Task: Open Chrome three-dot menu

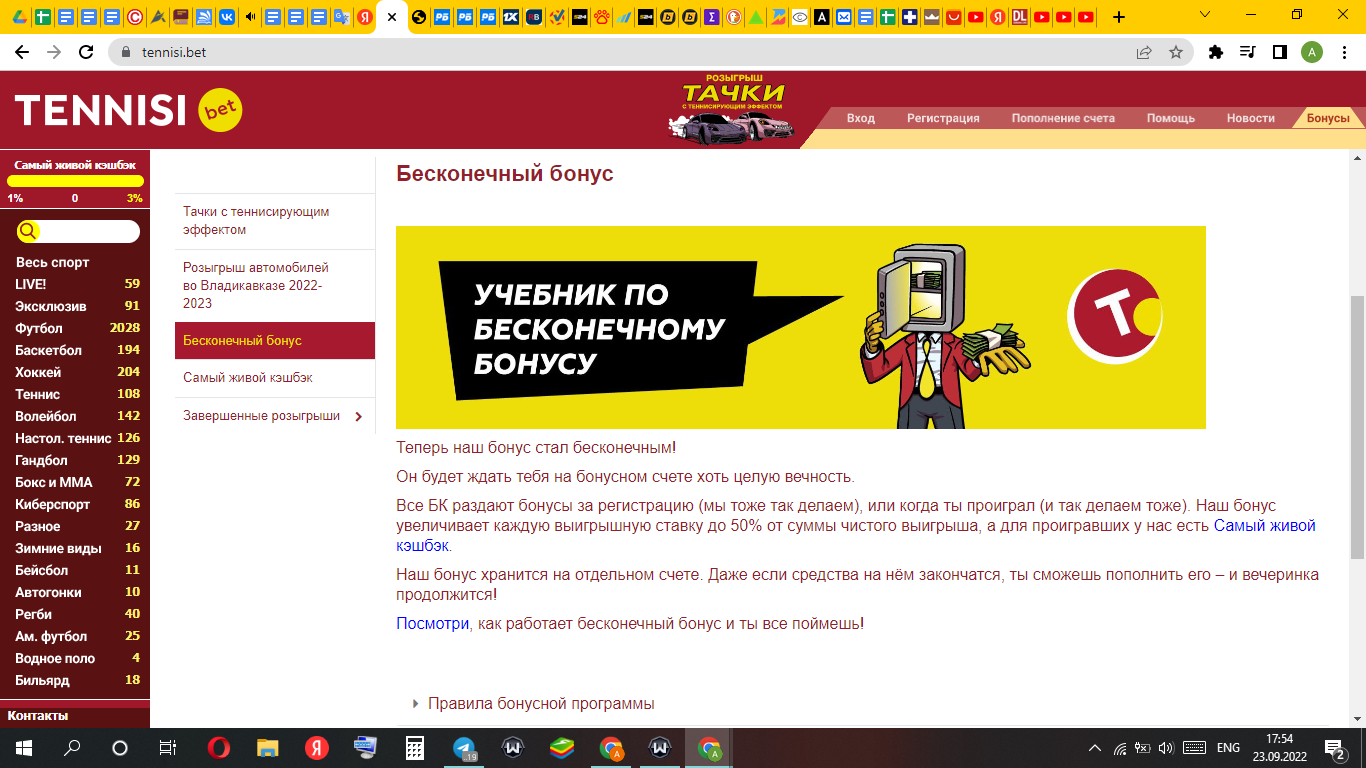Action: (1343, 52)
